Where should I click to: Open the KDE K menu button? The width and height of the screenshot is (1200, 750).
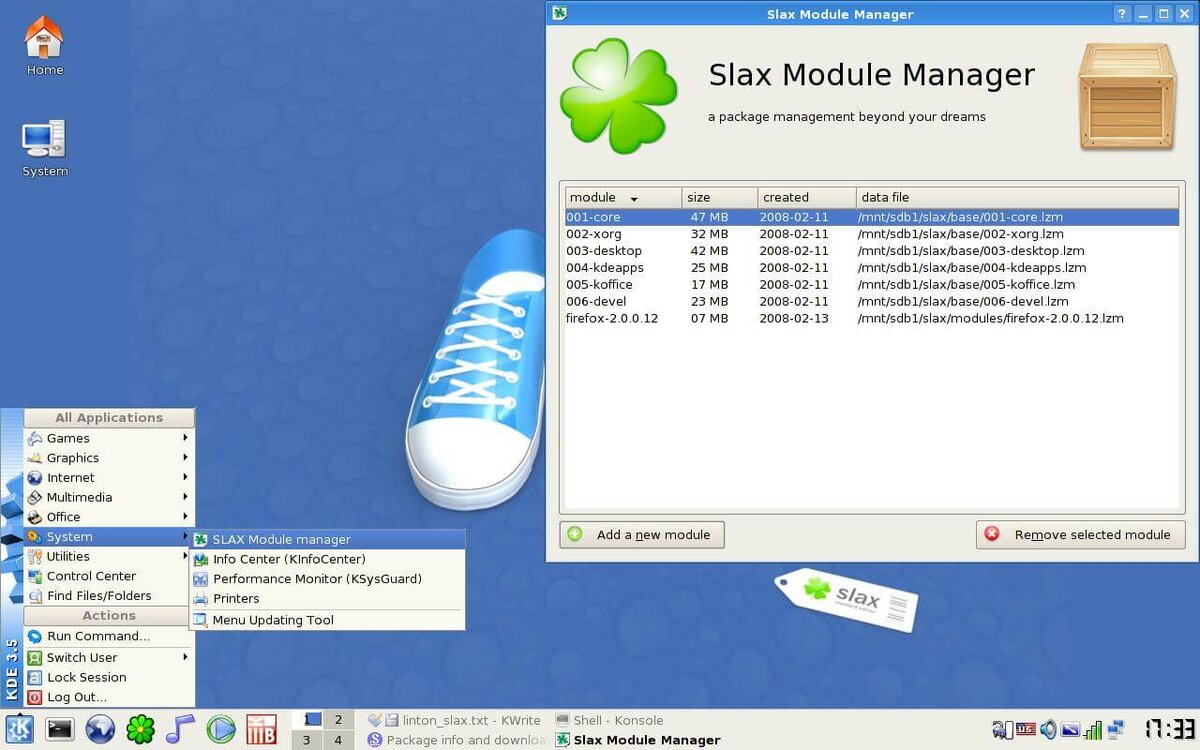point(19,729)
